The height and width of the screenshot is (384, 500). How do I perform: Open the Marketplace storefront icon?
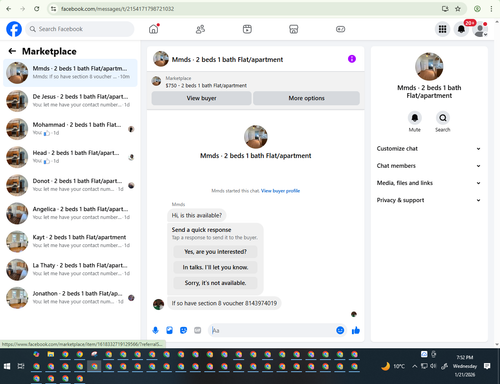(294, 29)
